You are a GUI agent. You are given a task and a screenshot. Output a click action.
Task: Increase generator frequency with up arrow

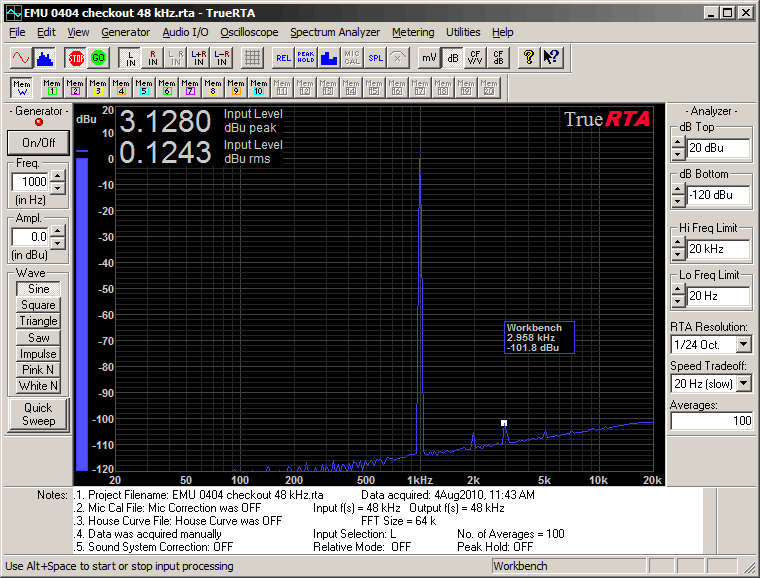click(x=58, y=176)
